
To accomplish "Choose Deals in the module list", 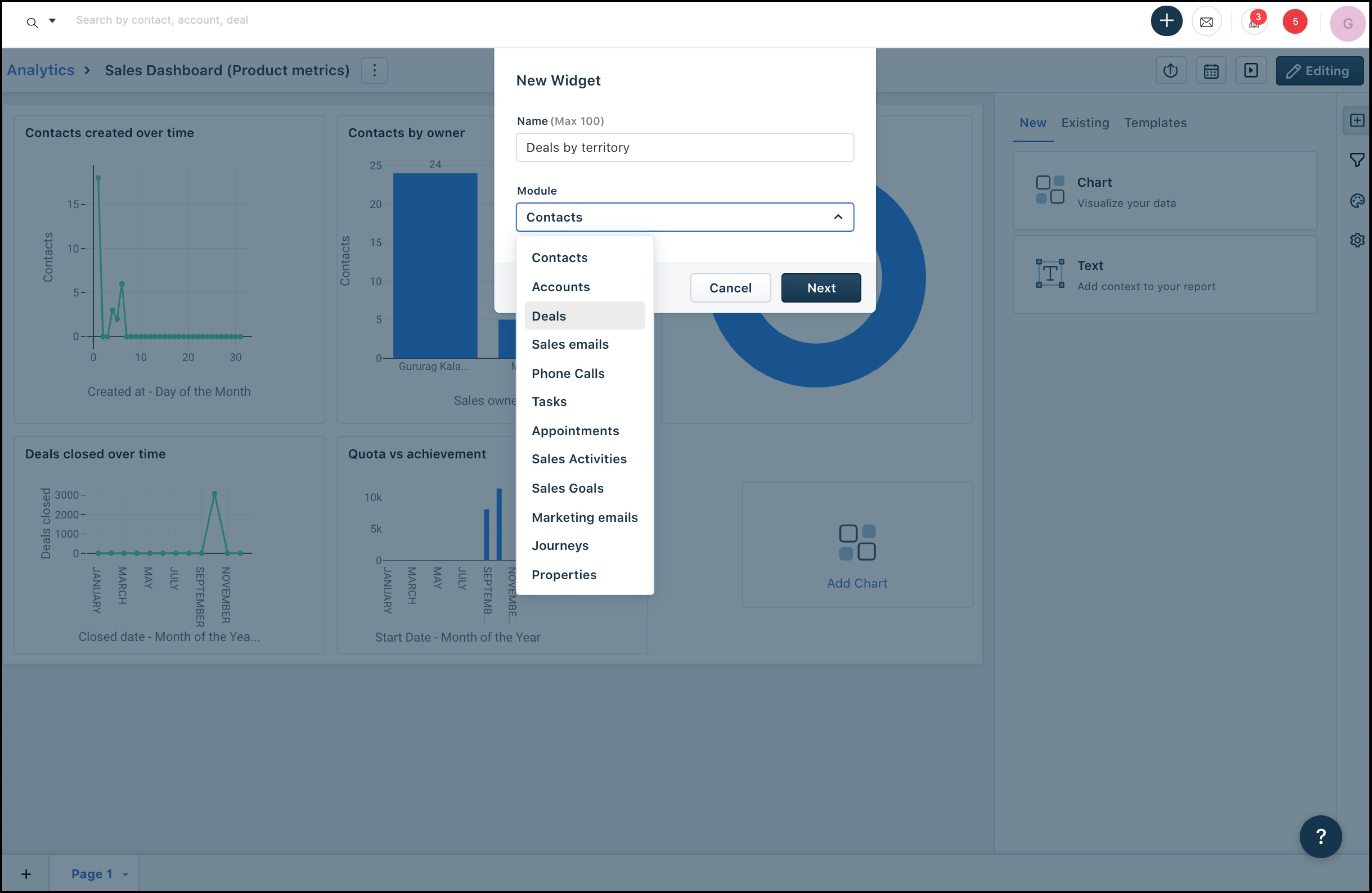I will tap(584, 316).
